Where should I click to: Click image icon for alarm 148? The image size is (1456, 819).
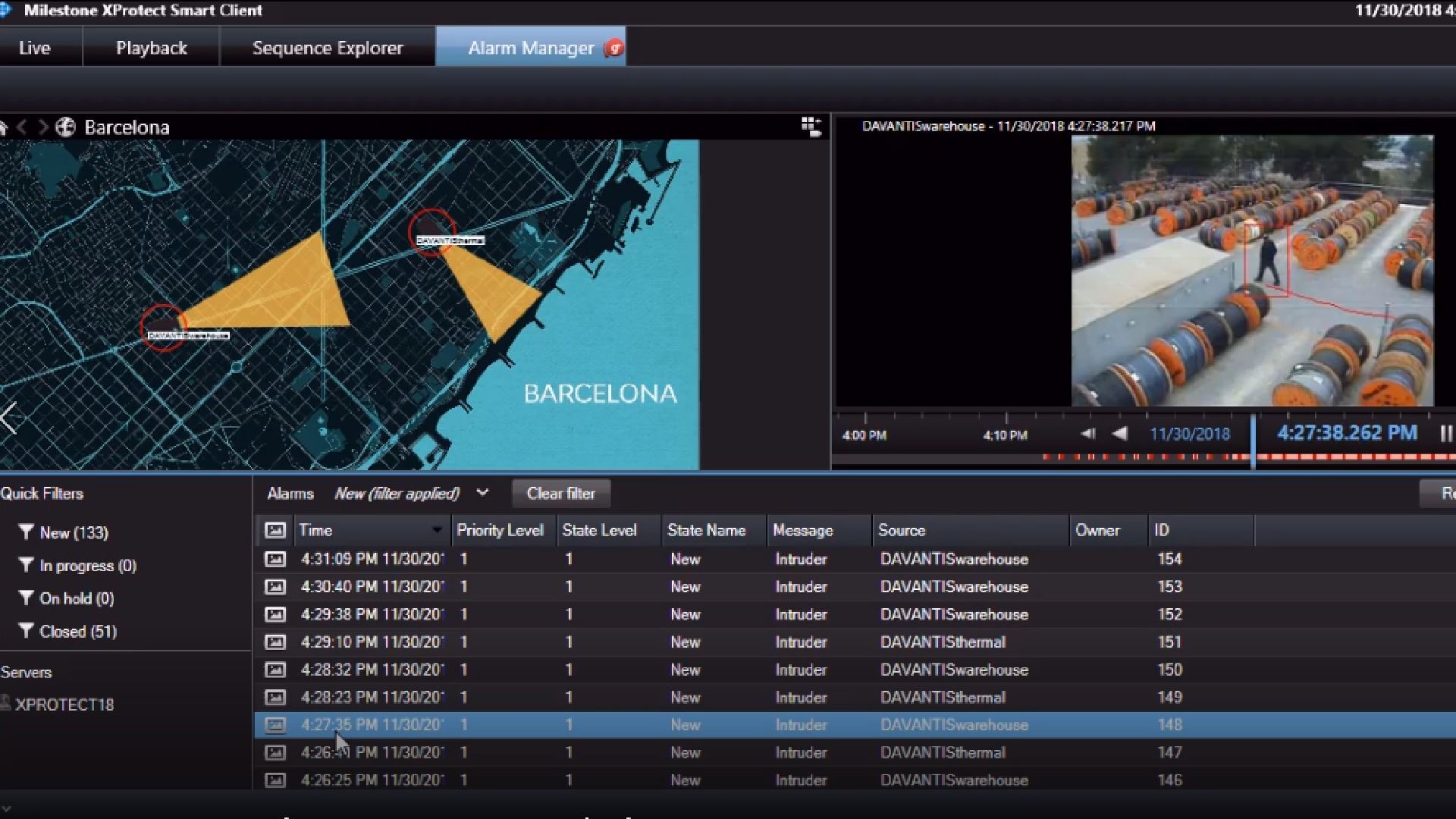coord(275,725)
